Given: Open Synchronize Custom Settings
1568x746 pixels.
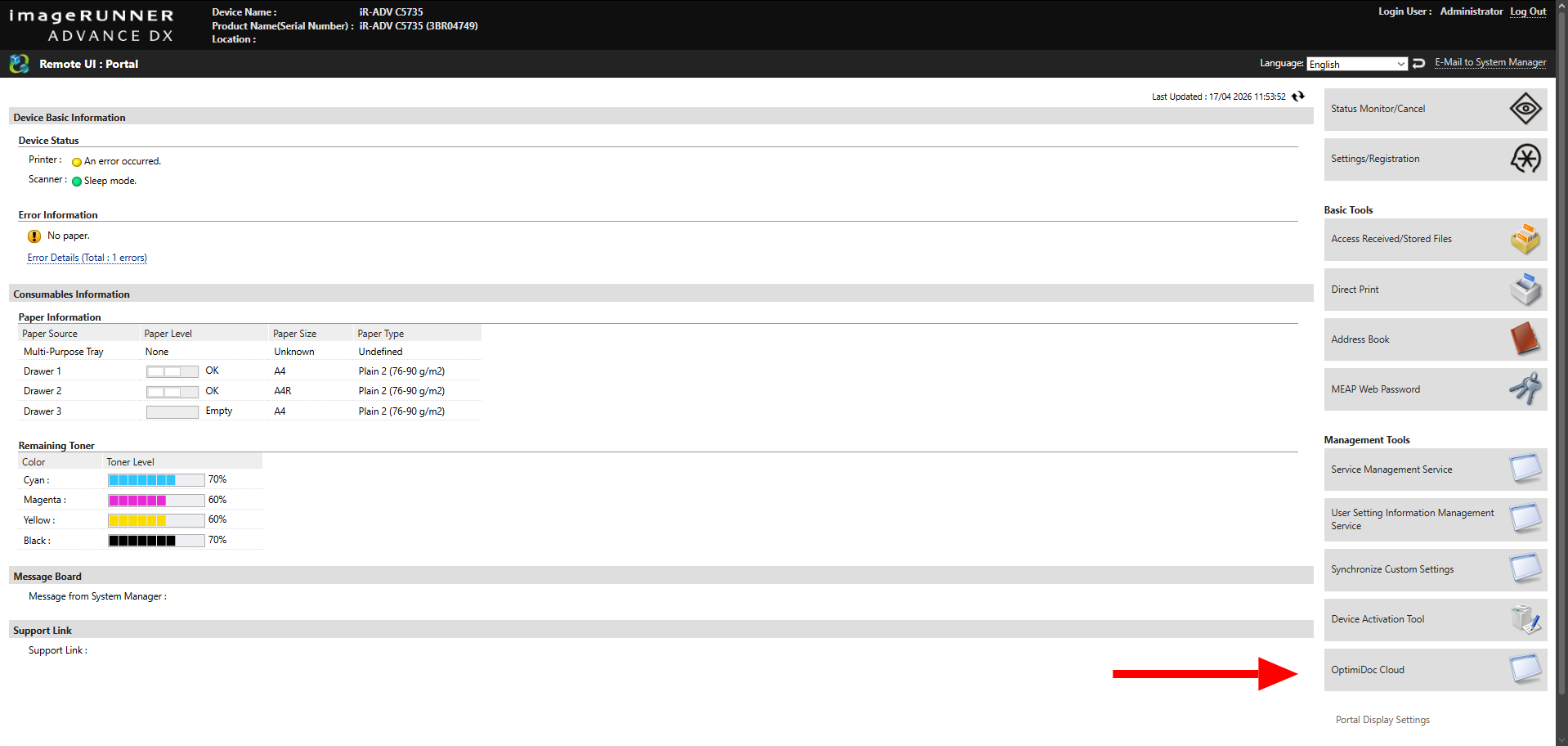Looking at the screenshot, I should [x=1436, y=569].
